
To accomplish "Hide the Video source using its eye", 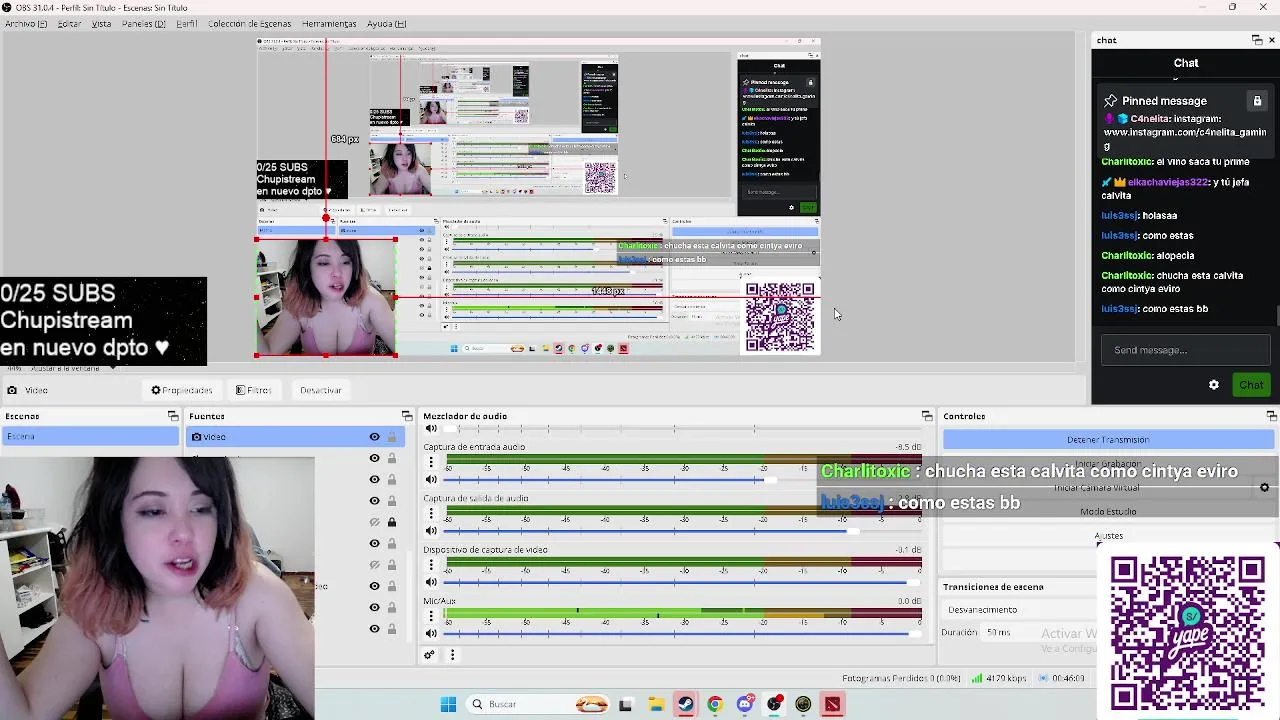I will [374, 437].
